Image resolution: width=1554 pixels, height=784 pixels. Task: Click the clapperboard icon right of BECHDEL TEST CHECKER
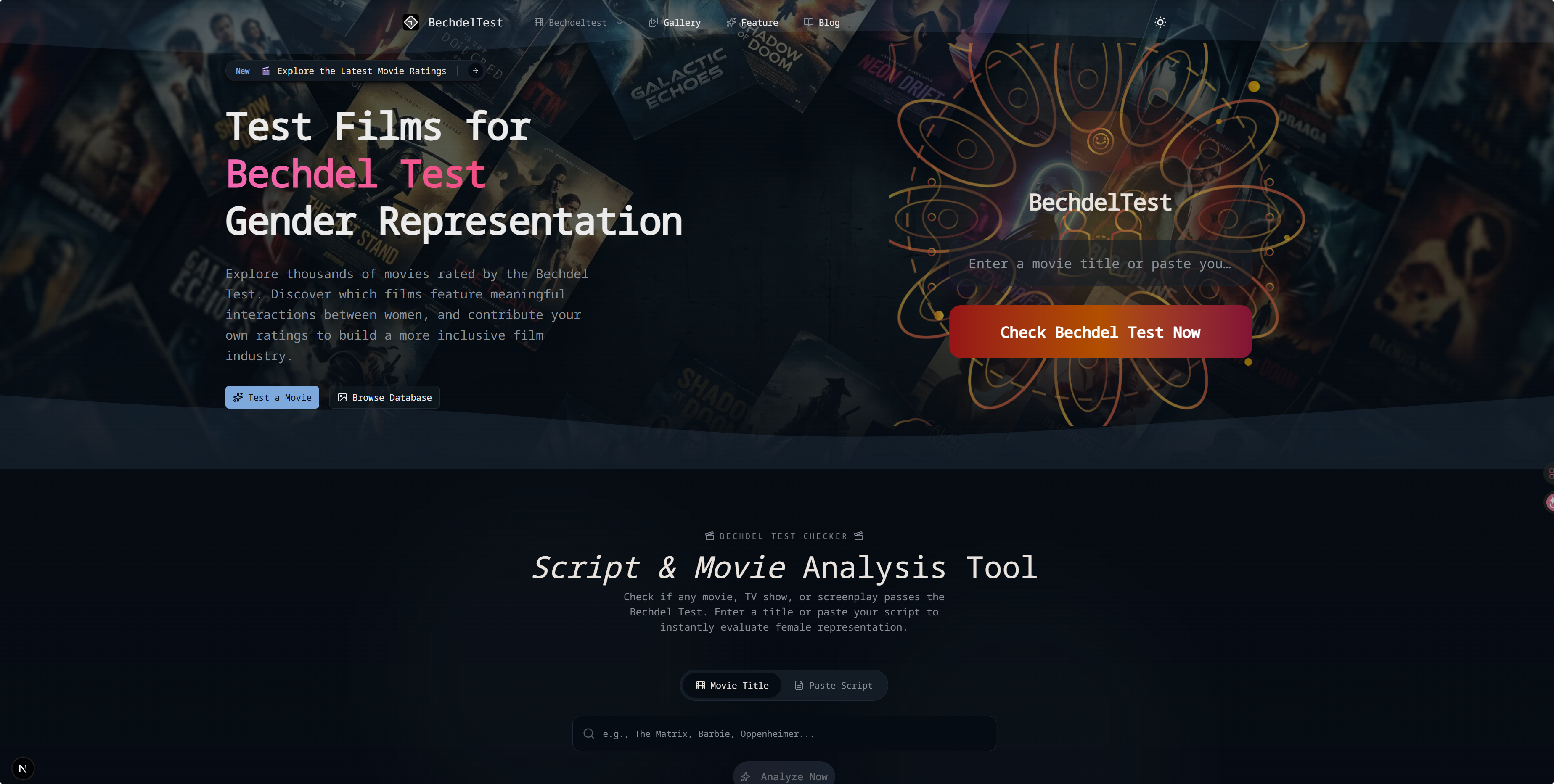[x=858, y=536]
